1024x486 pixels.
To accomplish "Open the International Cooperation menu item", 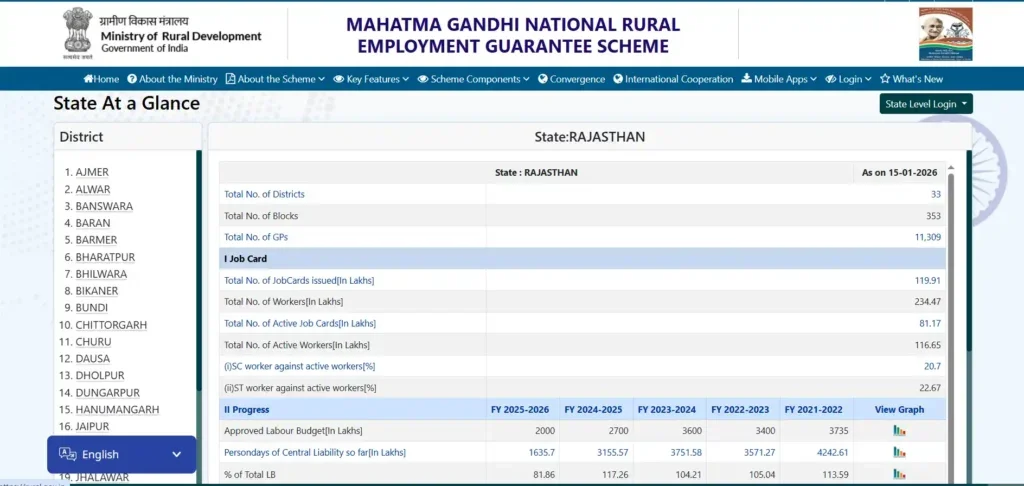I will coord(673,79).
